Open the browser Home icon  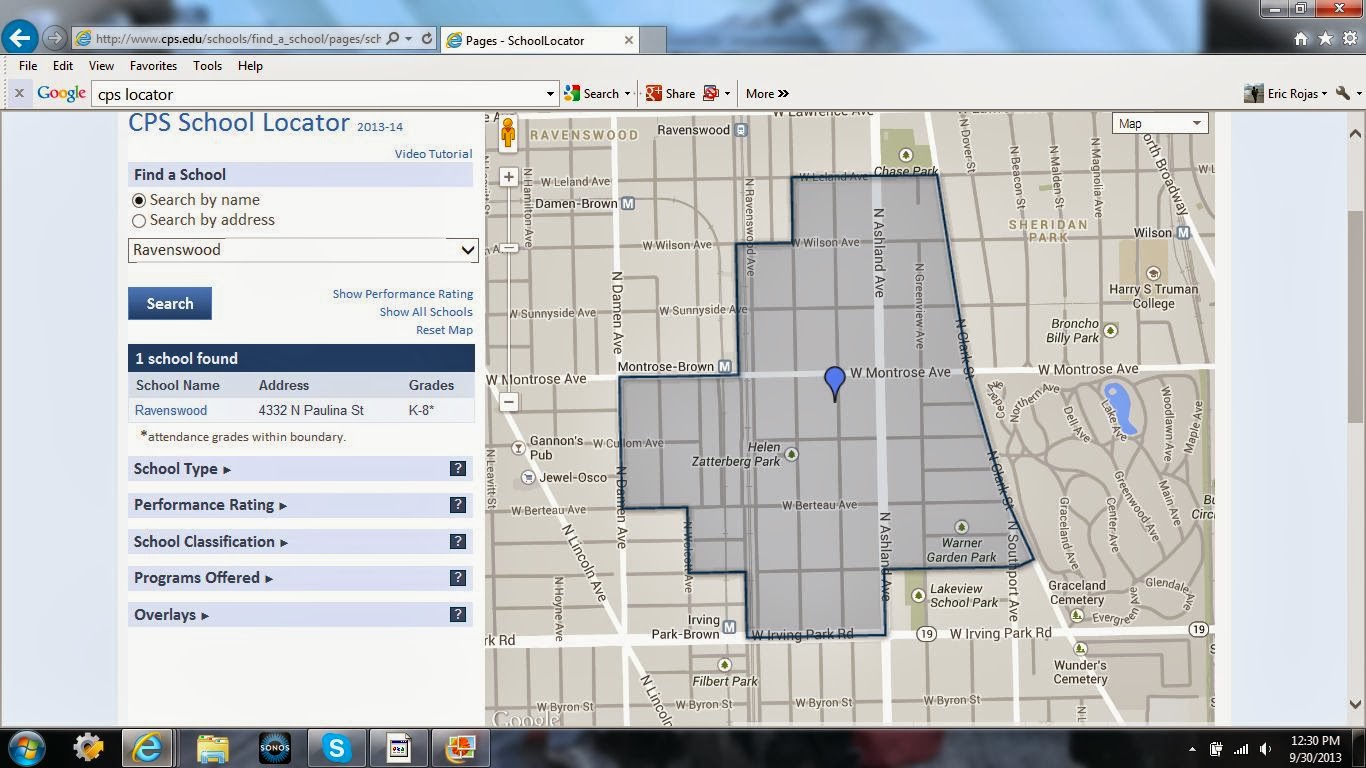click(x=1301, y=39)
